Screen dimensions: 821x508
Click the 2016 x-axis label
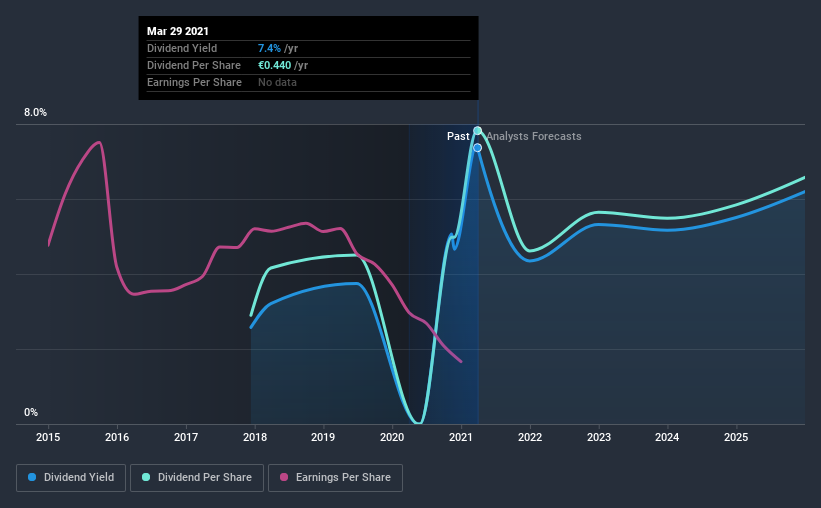(x=117, y=437)
